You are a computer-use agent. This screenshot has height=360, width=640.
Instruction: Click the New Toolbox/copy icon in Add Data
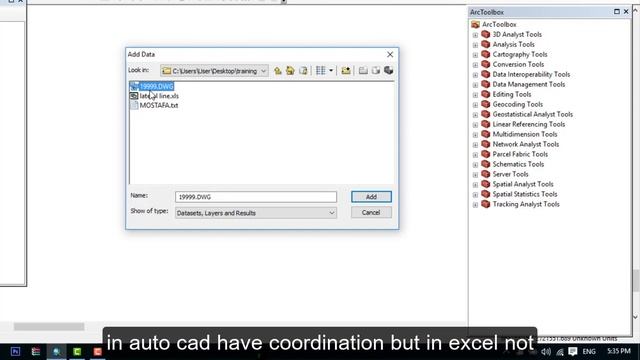pyautogui.click(x=376, y=71)
